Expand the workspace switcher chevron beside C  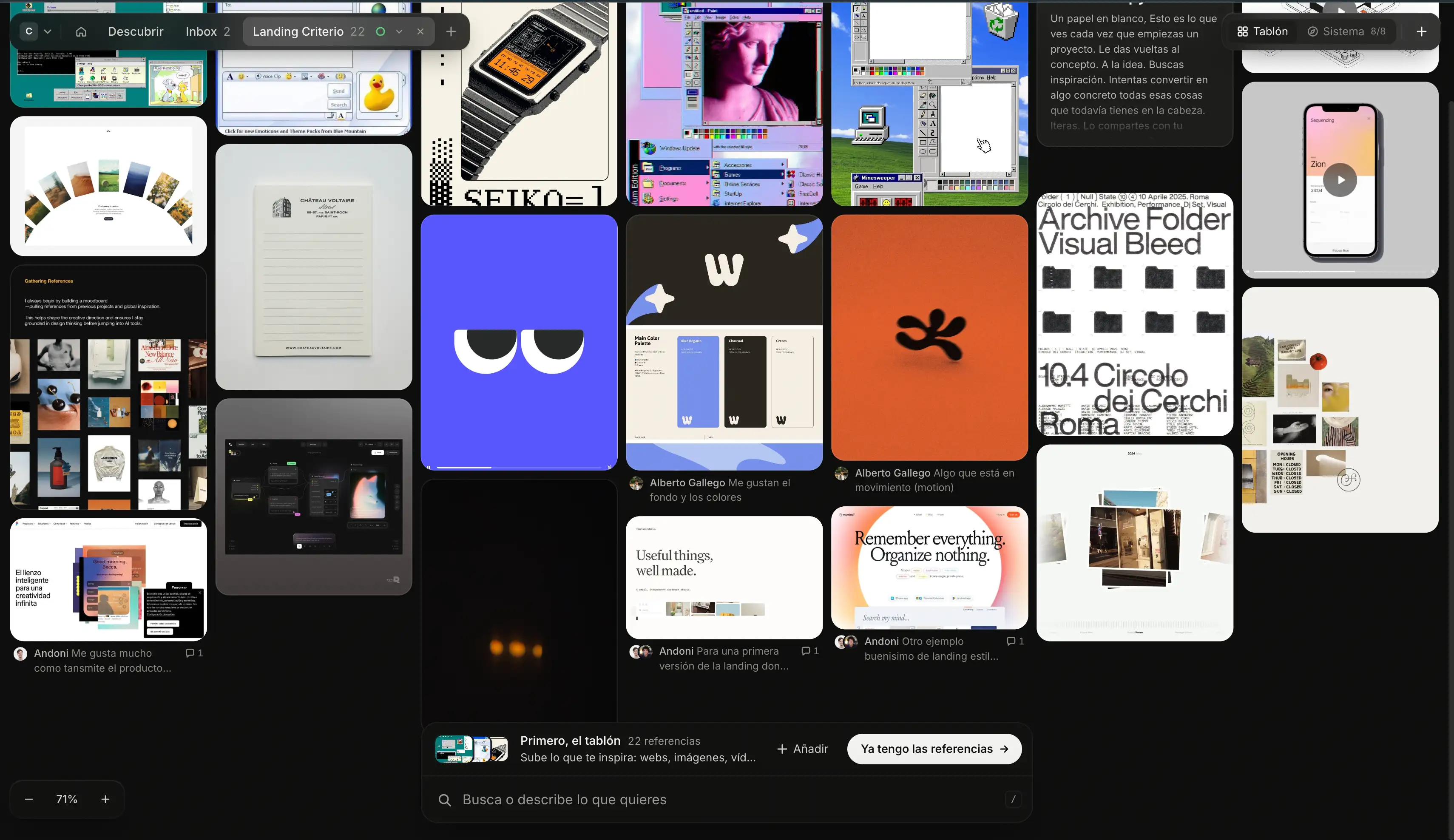(x=48, y=32)
